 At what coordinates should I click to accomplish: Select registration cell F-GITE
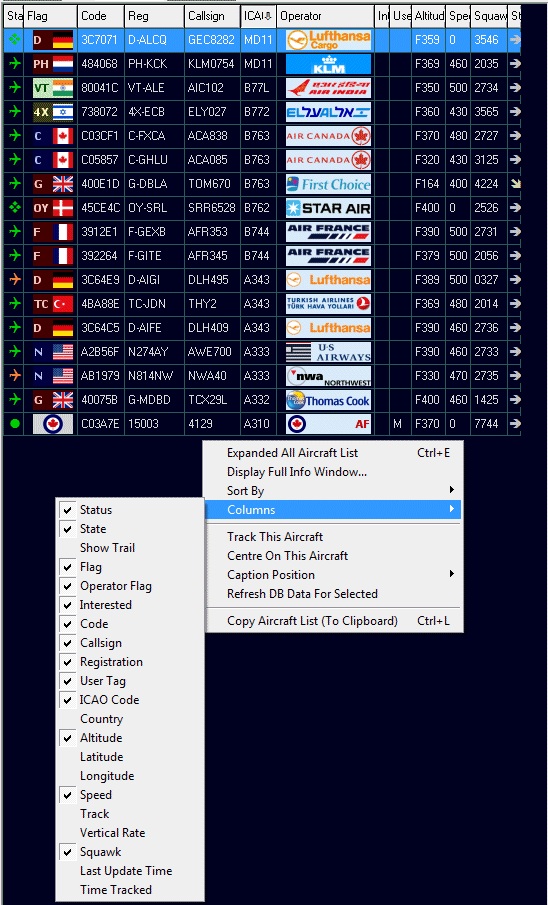(154, 256)
